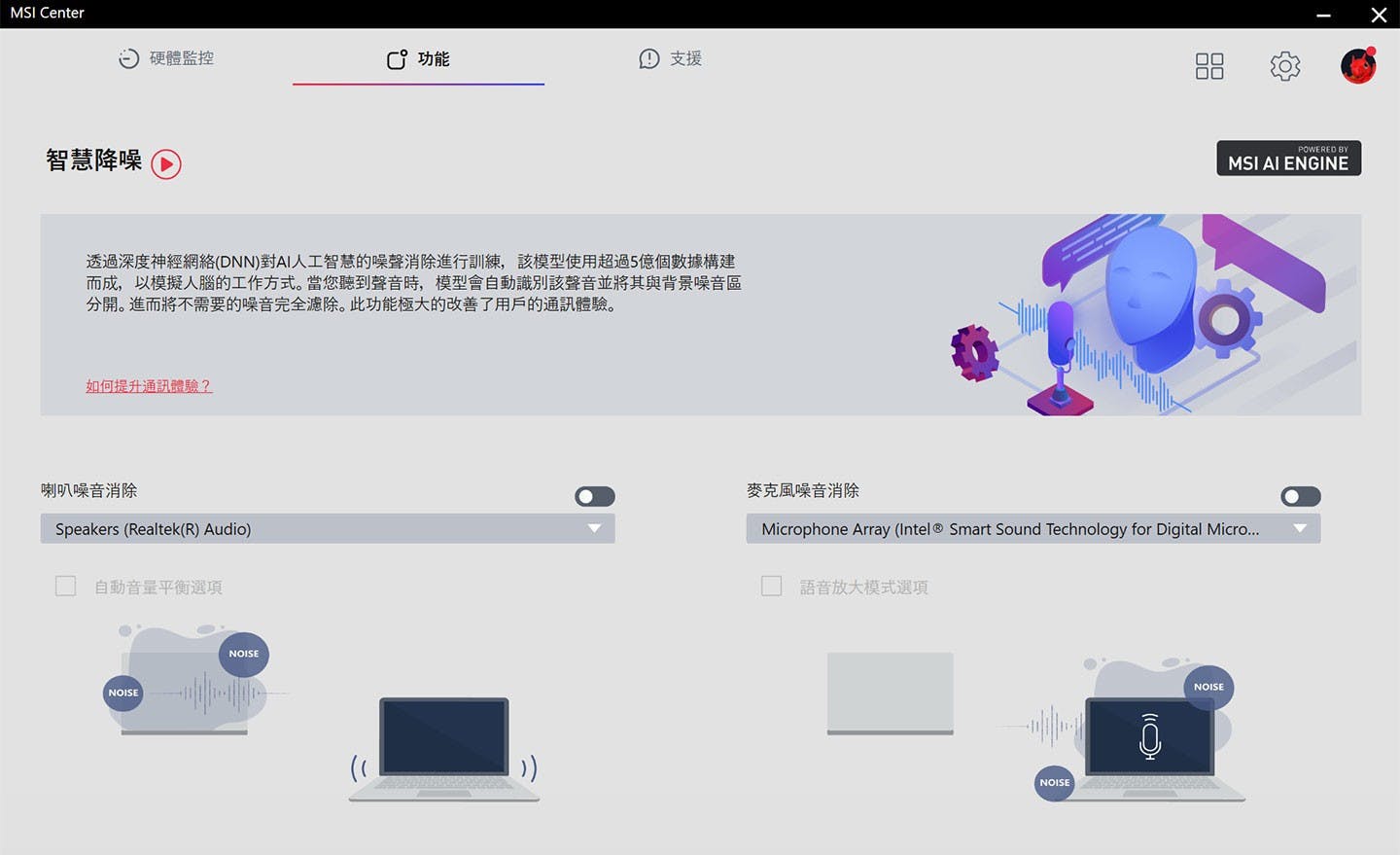Image resolution: width=1400 pixels, height=855 pixels.
Task: Minimize the MSI Center window
Action: click(x=1323, y=15)
